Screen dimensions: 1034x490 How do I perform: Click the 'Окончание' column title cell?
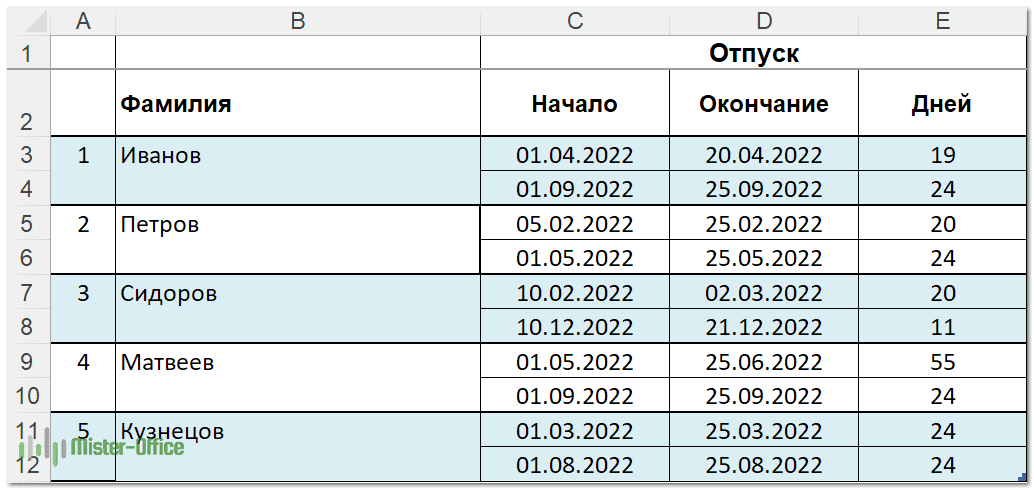click(x=763, y=103)
